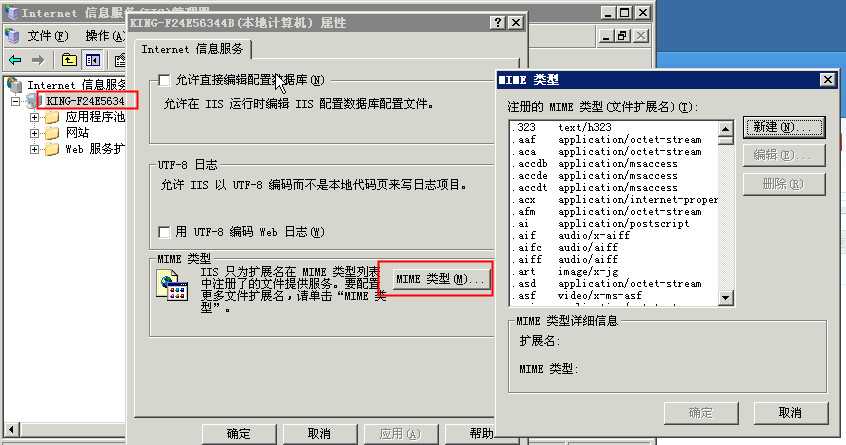
Task: Click 确定 in MIME types dialog
Action: tap(701, 413)
